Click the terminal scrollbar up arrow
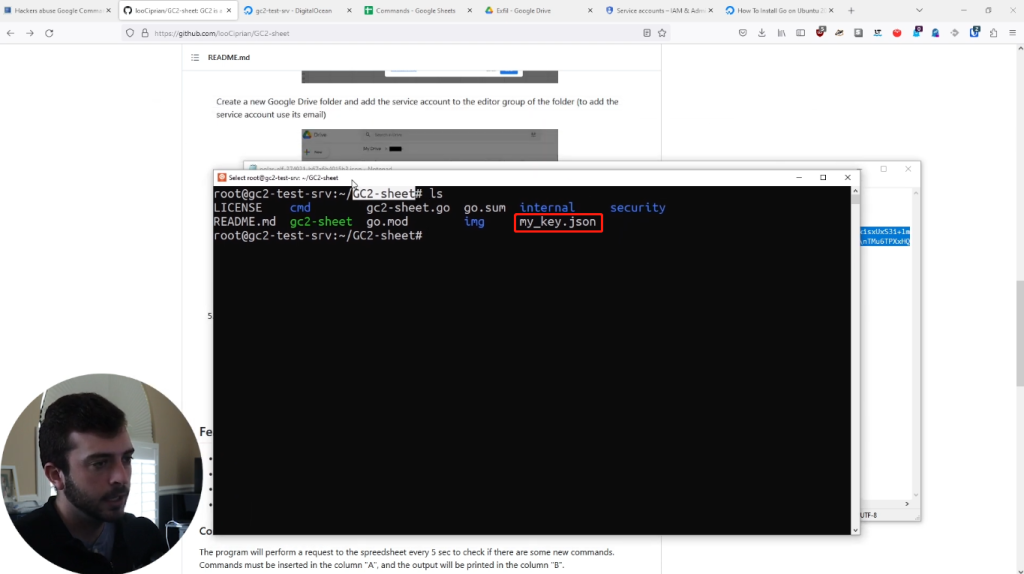The height and width of the screenshot is (574, 1024). tap(855, 191)
